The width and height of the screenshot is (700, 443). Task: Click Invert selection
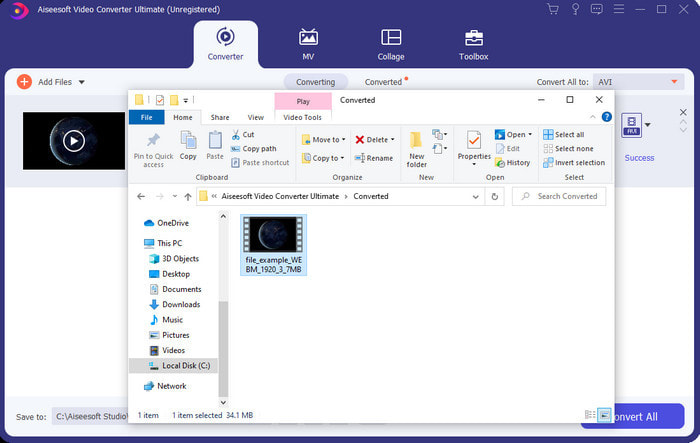tap(574, 163)
